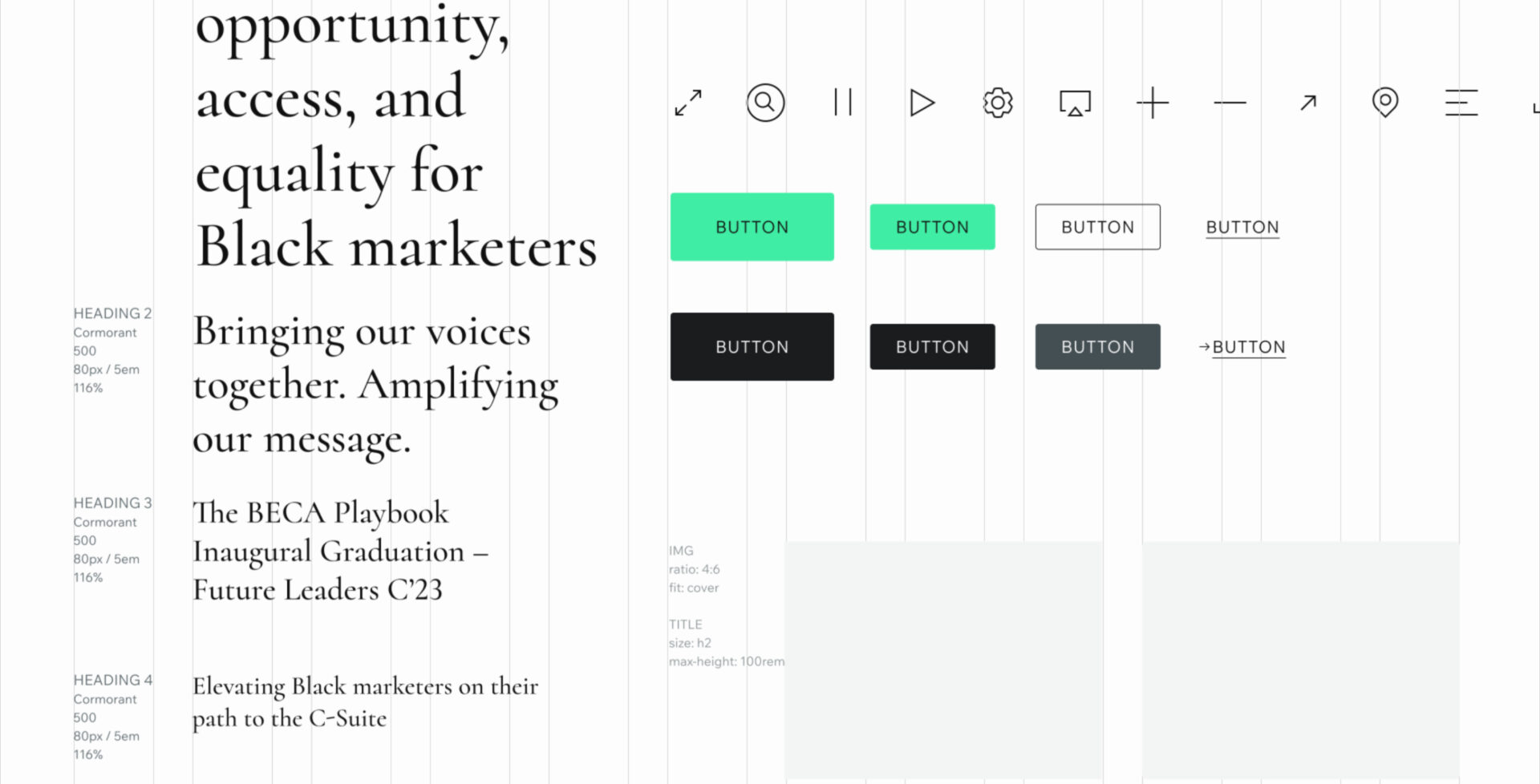Click the large green BUTTON
Viewport: 1540px width, 784px height.
(752, 227)
